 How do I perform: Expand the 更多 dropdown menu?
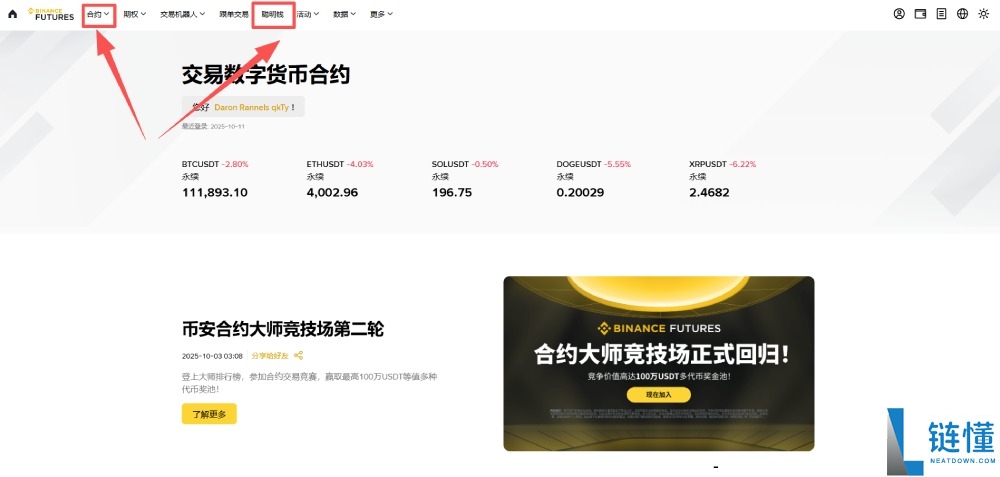pyautogui.click(x=381, y=14)
